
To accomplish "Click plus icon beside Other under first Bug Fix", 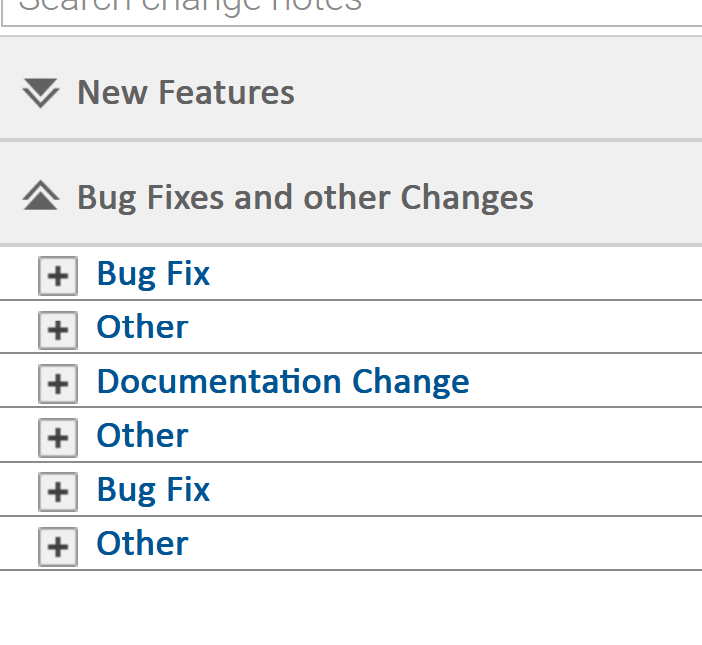I will pyautogui.click(x=58, y=329).
